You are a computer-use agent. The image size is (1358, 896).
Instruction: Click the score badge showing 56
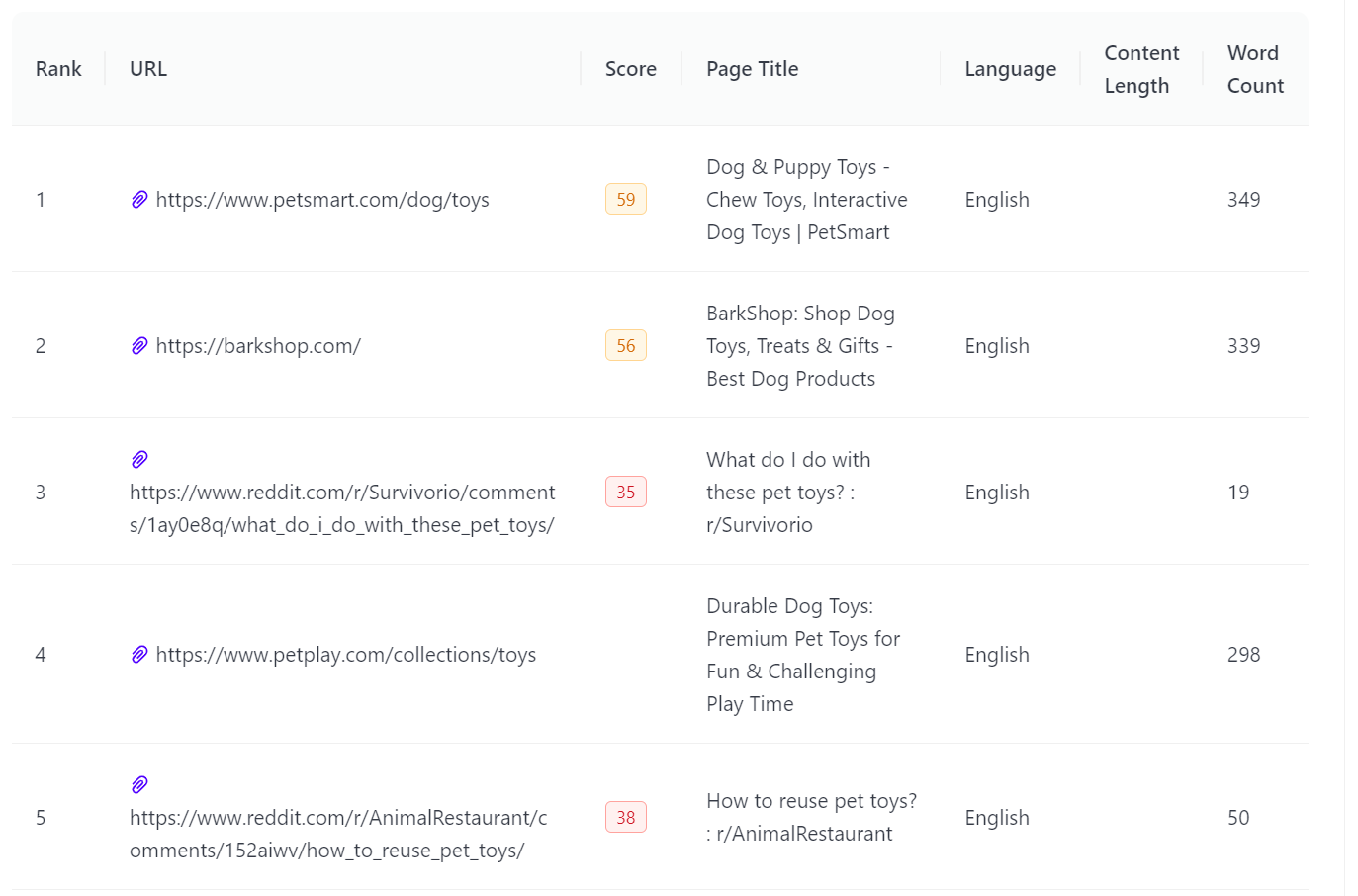(x=626, y=345)
